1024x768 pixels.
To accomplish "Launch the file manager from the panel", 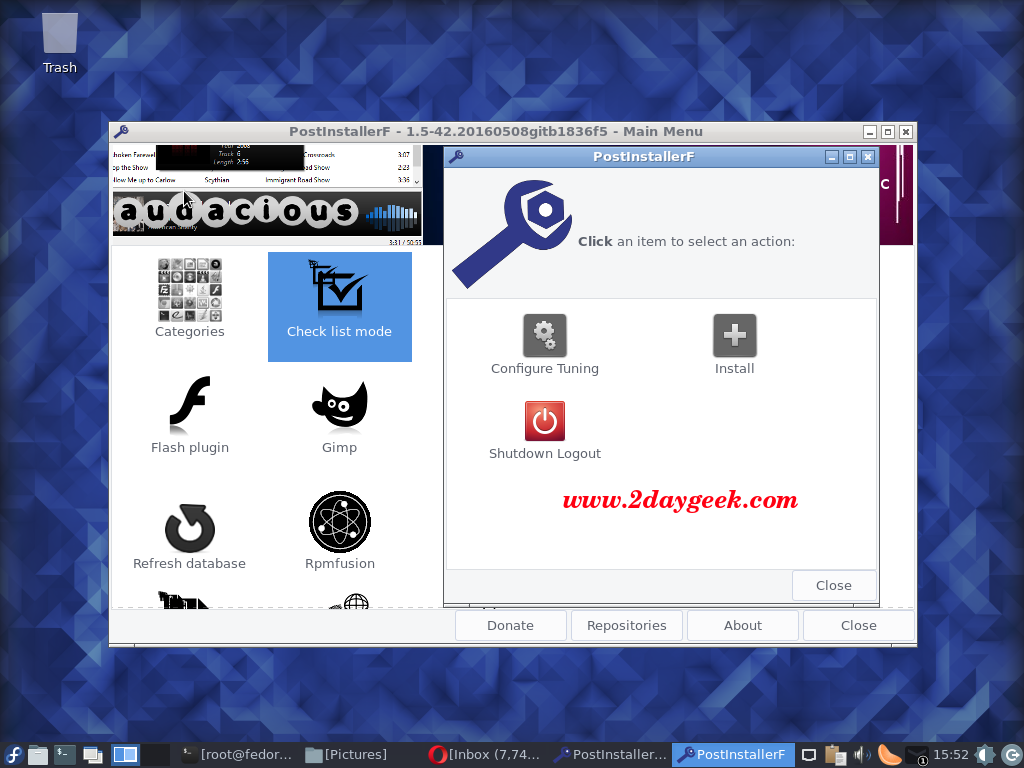I will 38,755.
